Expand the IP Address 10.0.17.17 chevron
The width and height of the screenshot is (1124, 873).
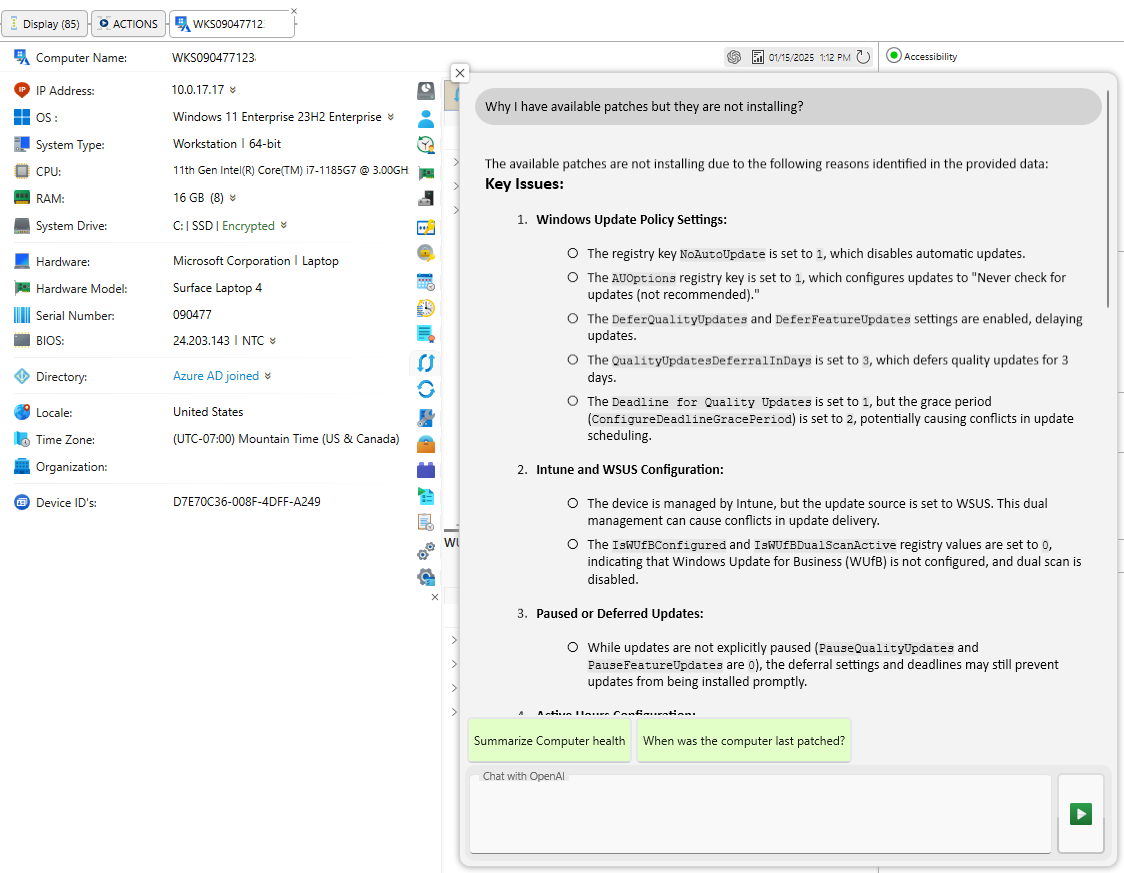point(233,90)
